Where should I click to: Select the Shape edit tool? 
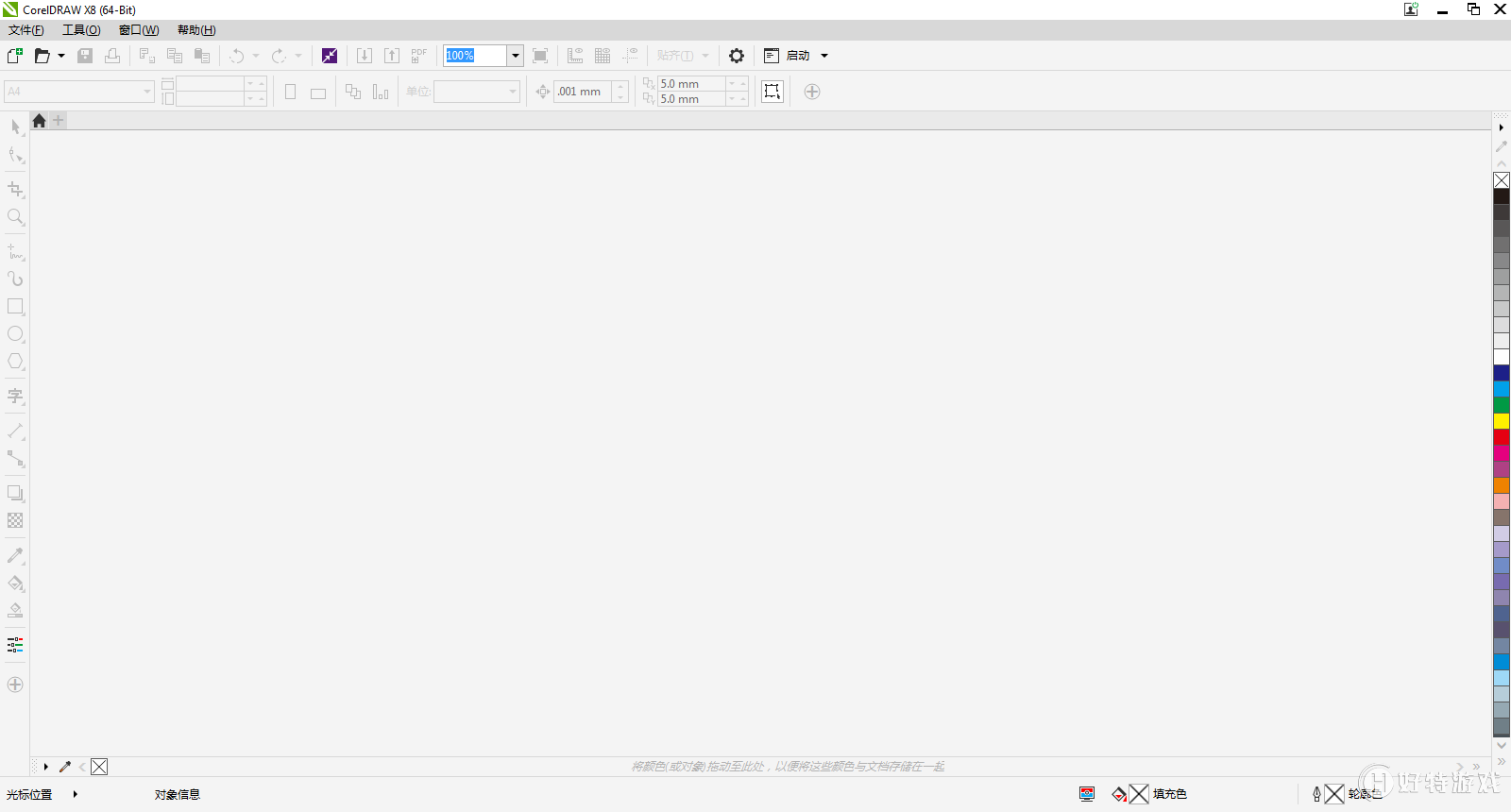click(x=15, y=154)
